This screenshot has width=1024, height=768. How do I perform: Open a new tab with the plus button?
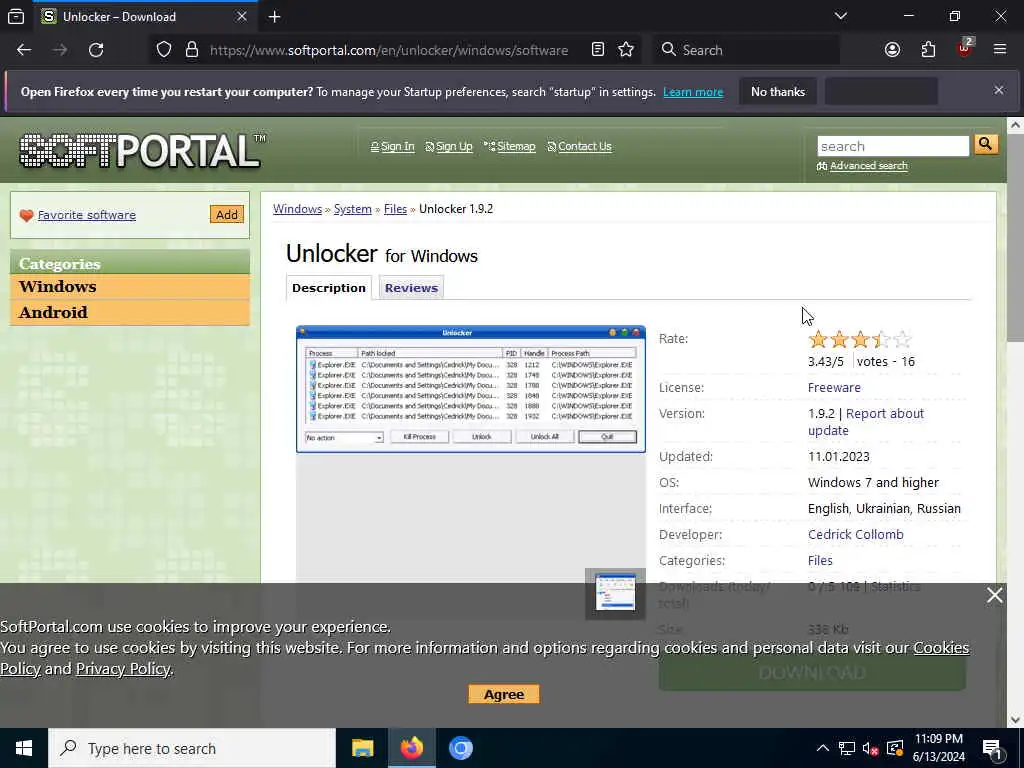(274, 16)
